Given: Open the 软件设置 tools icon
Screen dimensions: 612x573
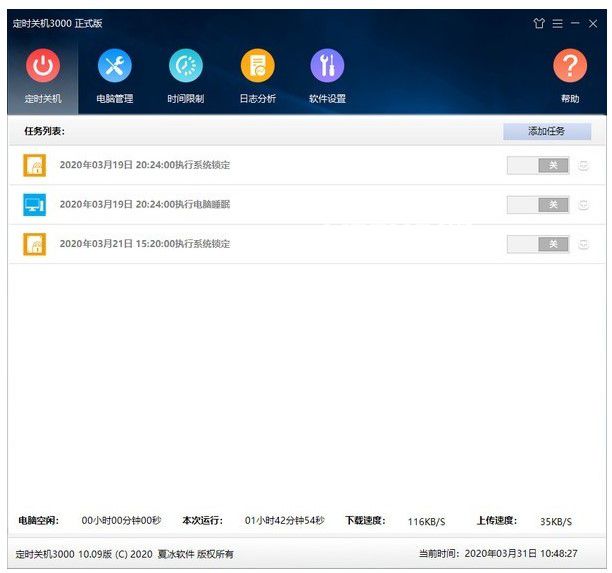Looking at the screenshot, I should [x=327, y=65].
